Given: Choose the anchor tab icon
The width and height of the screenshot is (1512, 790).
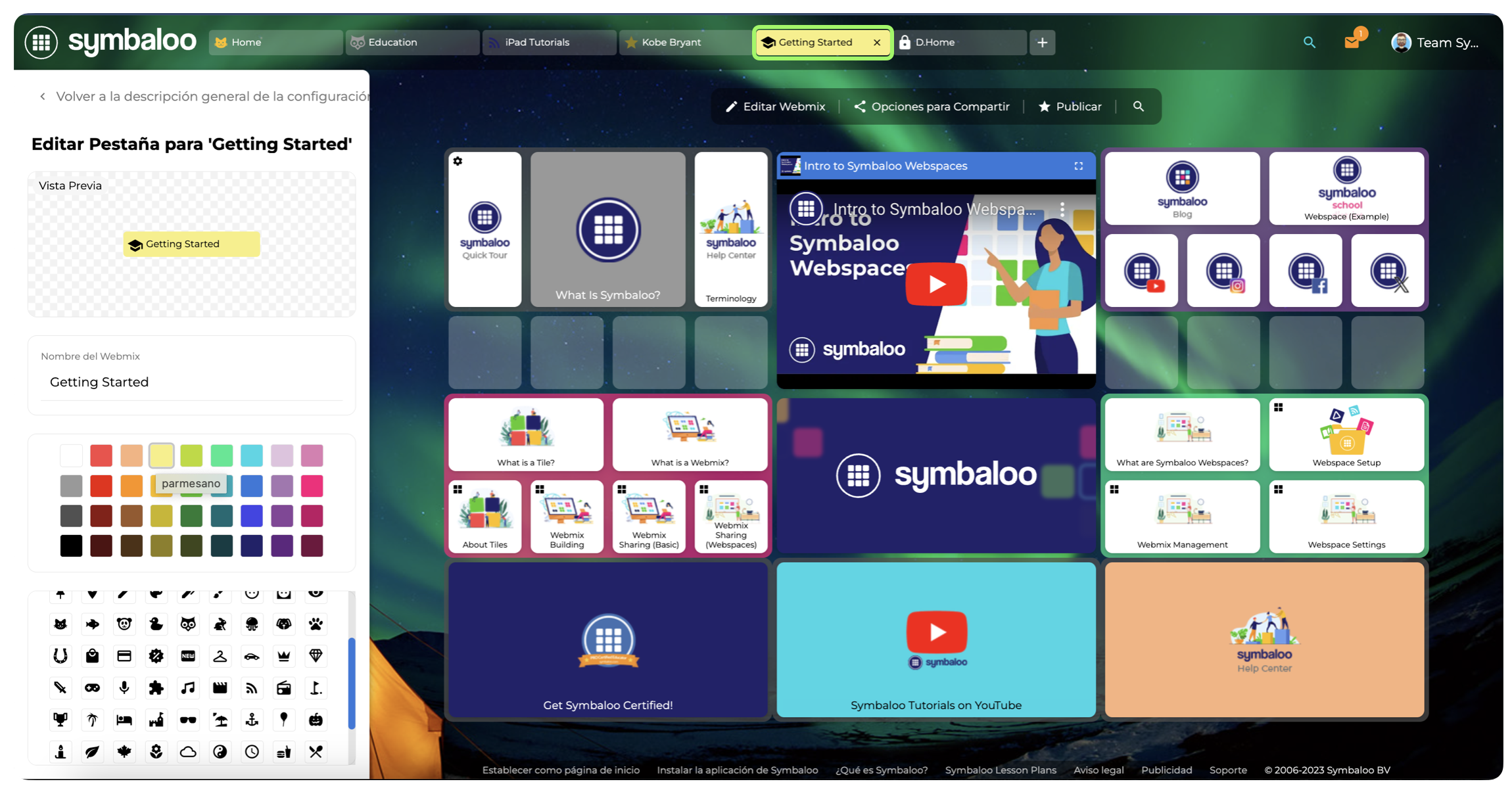Looking at the screenshot, I should coord(252,720).
